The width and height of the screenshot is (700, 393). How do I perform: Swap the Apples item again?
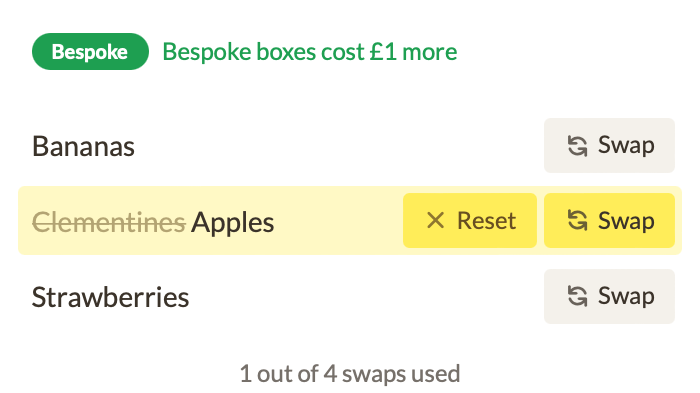[x=609, y=221]
